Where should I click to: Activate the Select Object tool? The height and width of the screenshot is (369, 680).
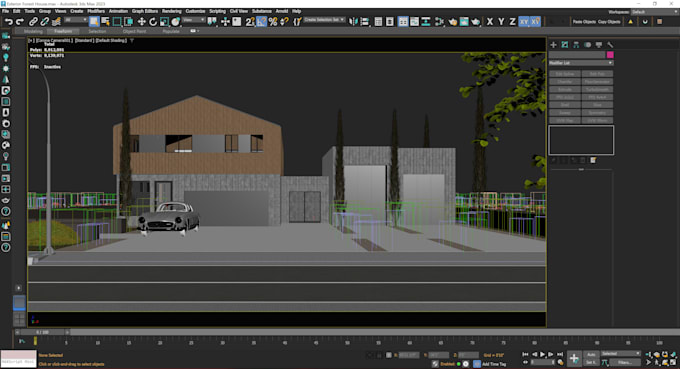[94, 22]
